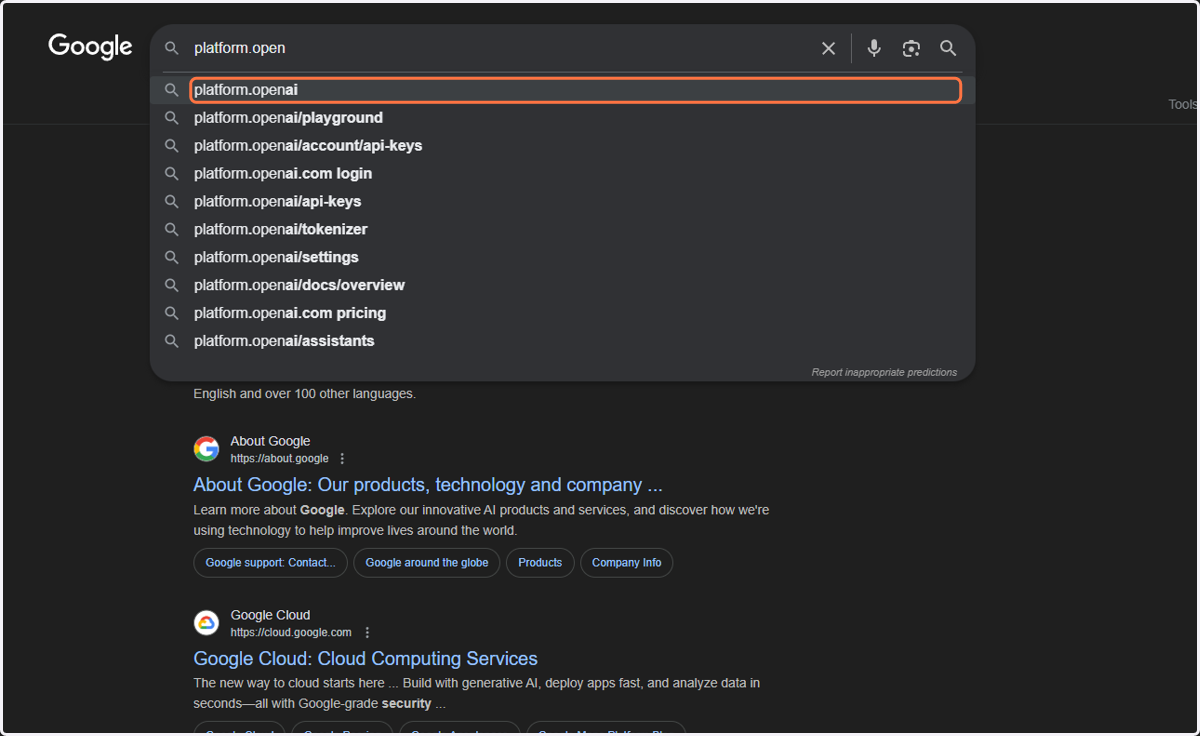
Task: Open more options for about.google result
Action: (x=342, y=459)
